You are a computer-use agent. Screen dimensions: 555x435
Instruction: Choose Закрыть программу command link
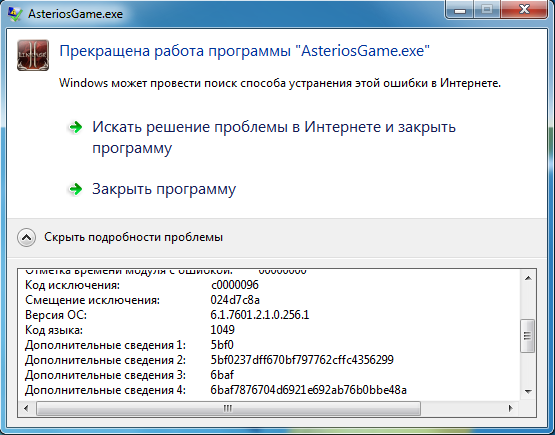(164, 189)
